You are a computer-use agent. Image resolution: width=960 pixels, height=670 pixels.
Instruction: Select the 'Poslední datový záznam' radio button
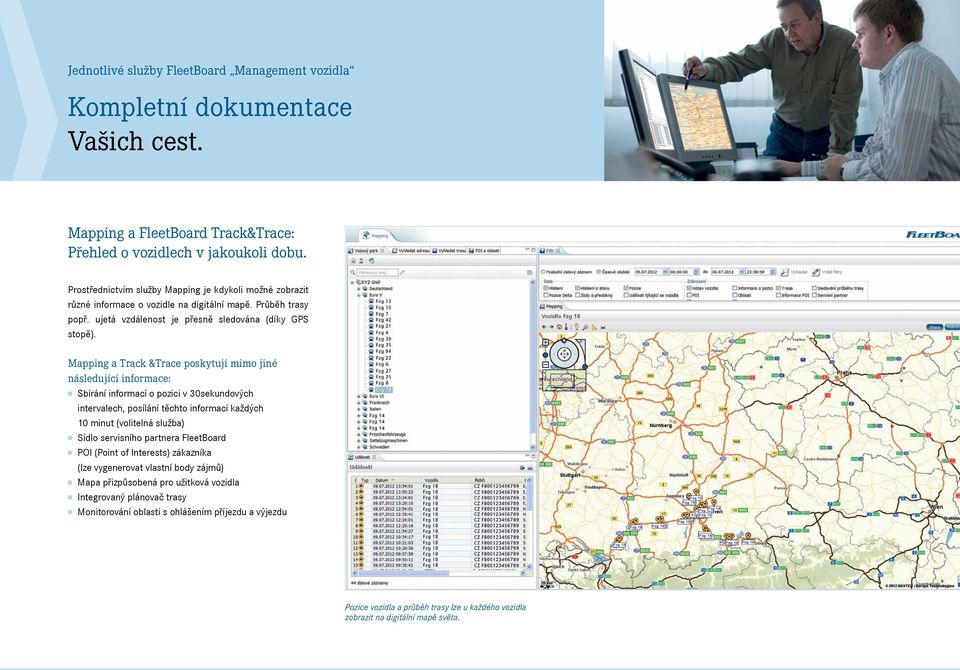coord(543,272)
